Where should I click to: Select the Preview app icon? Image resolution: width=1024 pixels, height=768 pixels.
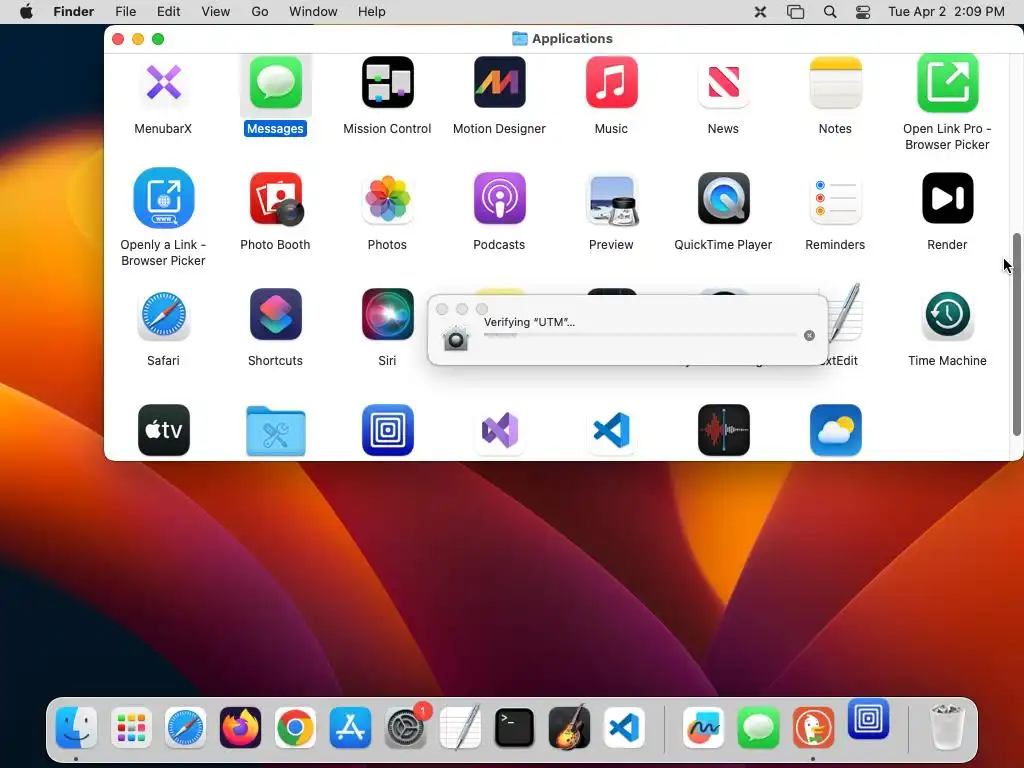click(612, 199)
